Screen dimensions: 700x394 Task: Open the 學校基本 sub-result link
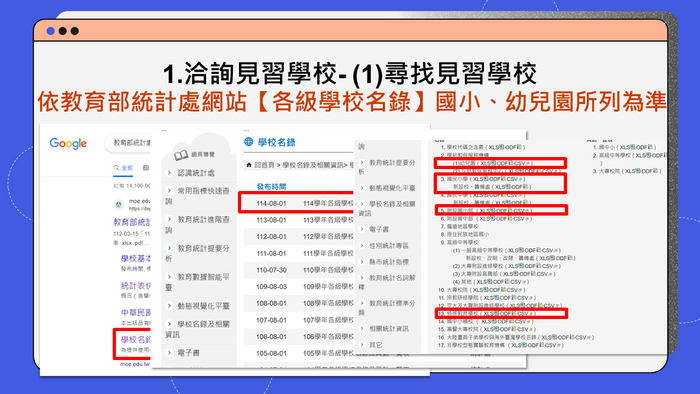pos(136,258)
